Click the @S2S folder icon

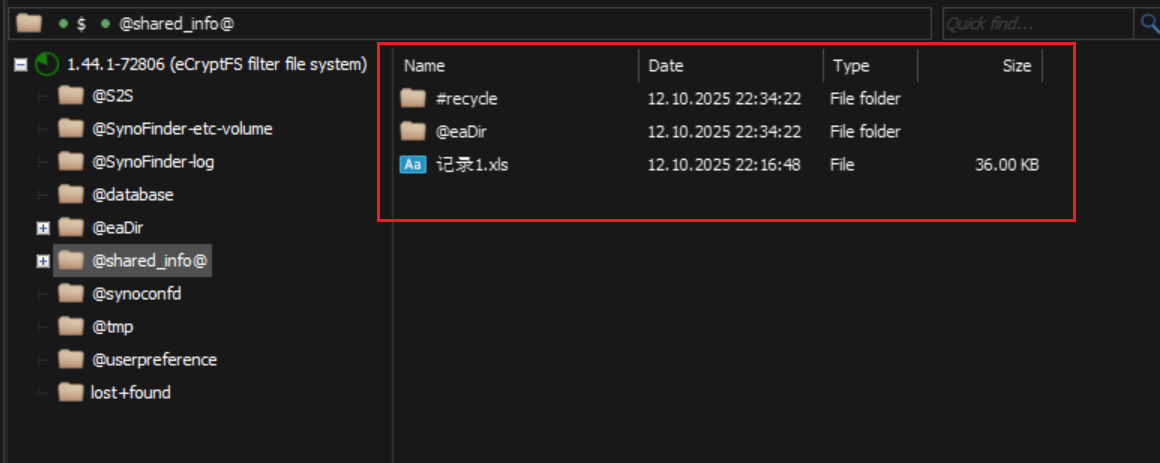pyautogui.click(x=70, y=97)
